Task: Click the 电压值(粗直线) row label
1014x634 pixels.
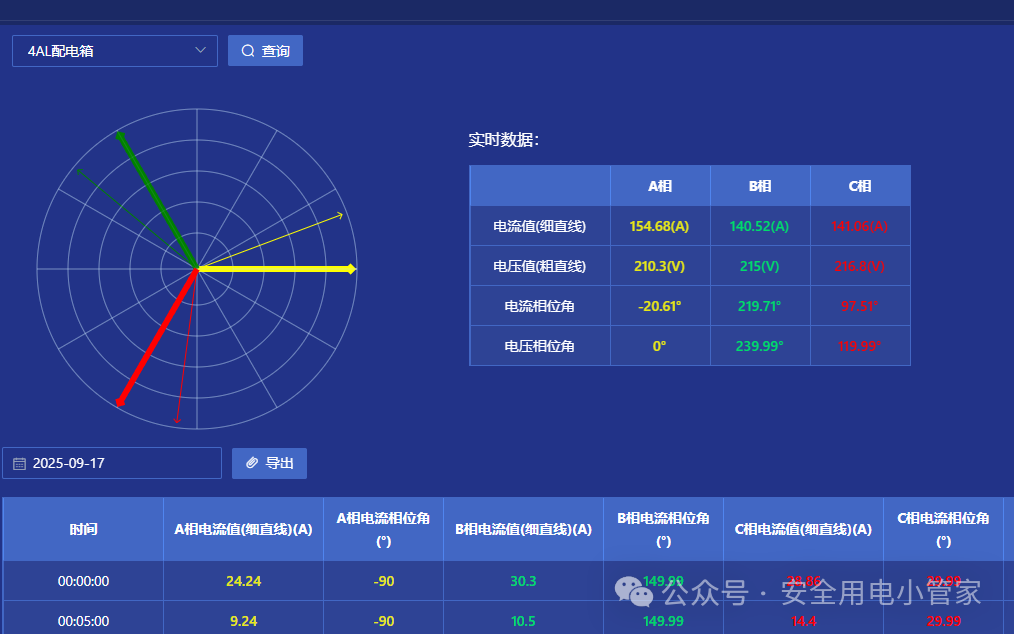Action: point(539,267)
